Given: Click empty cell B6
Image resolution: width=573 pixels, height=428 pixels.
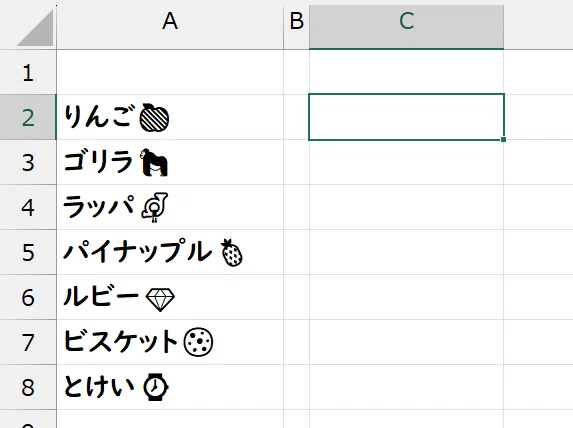Looking at the screenshot, I should point(296,297).
